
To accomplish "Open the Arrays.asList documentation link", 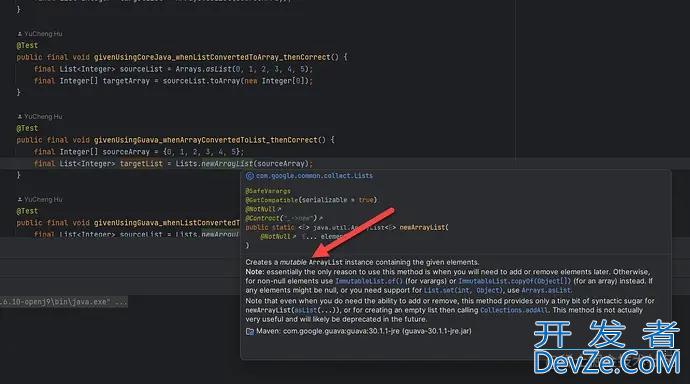I will click(546, 290).
